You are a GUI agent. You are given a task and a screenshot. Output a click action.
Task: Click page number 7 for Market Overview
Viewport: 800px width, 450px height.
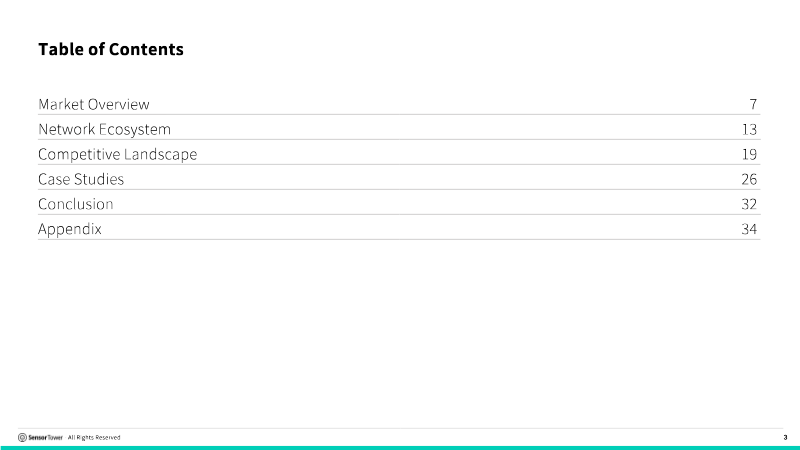point(753,104)
